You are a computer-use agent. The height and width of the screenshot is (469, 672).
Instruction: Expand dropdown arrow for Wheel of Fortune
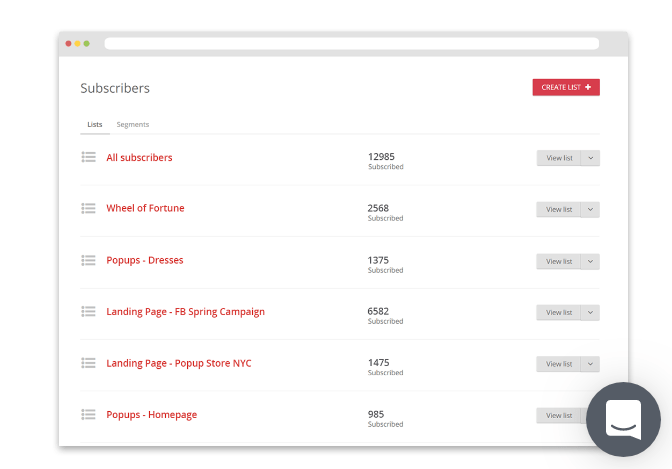click(590, 209)
